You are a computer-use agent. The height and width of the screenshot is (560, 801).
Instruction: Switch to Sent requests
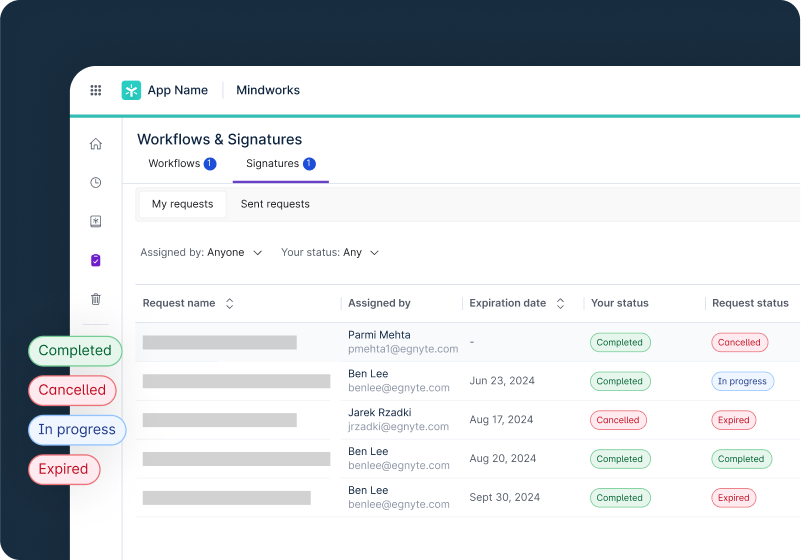275,204
